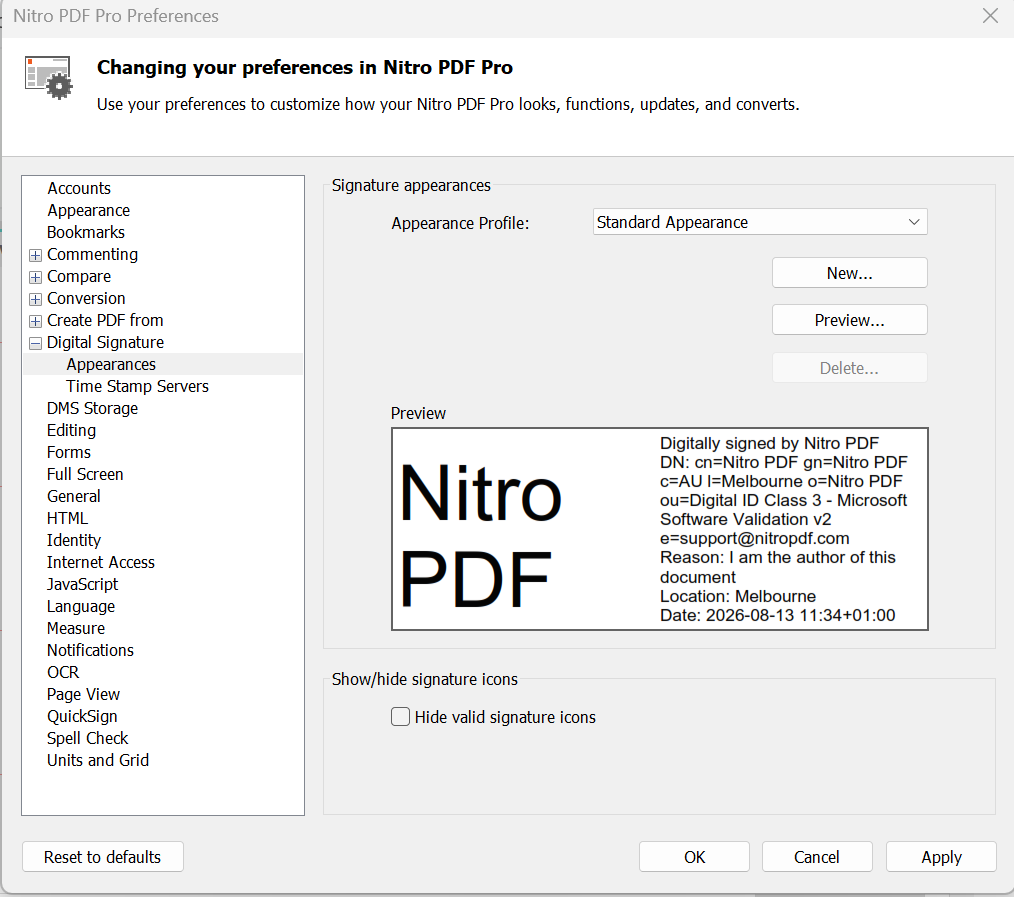Screen dimensions: 1014x897
Task: Select Accounts in the category list
Action: click(79, 188)
